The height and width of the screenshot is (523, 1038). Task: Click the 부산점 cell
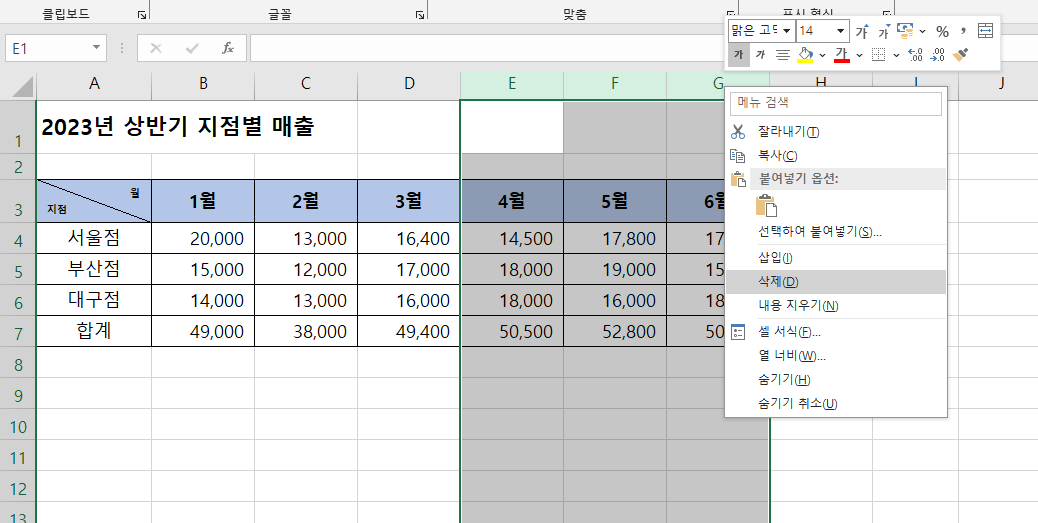[94, 269]
